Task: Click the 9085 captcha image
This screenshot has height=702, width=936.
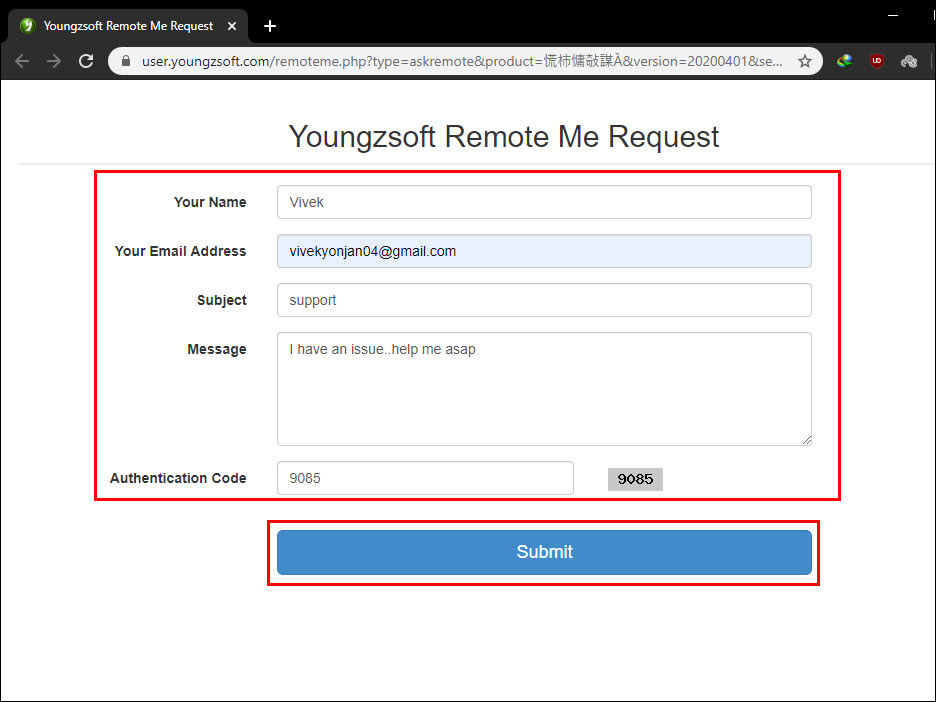Action: pyautogui.click(x=635, y=479)
